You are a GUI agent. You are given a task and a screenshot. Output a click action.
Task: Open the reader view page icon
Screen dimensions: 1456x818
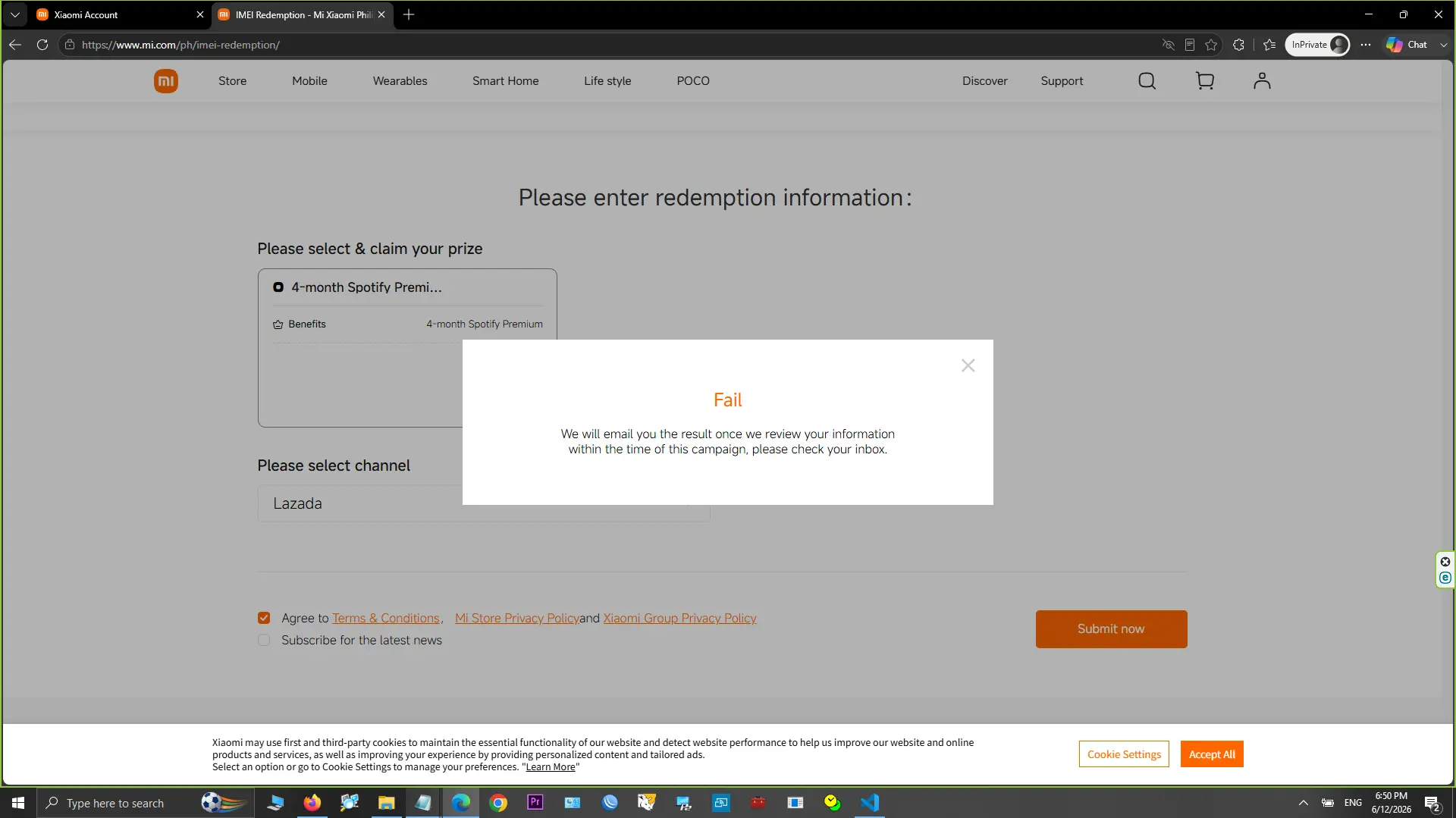point(1189,45)
